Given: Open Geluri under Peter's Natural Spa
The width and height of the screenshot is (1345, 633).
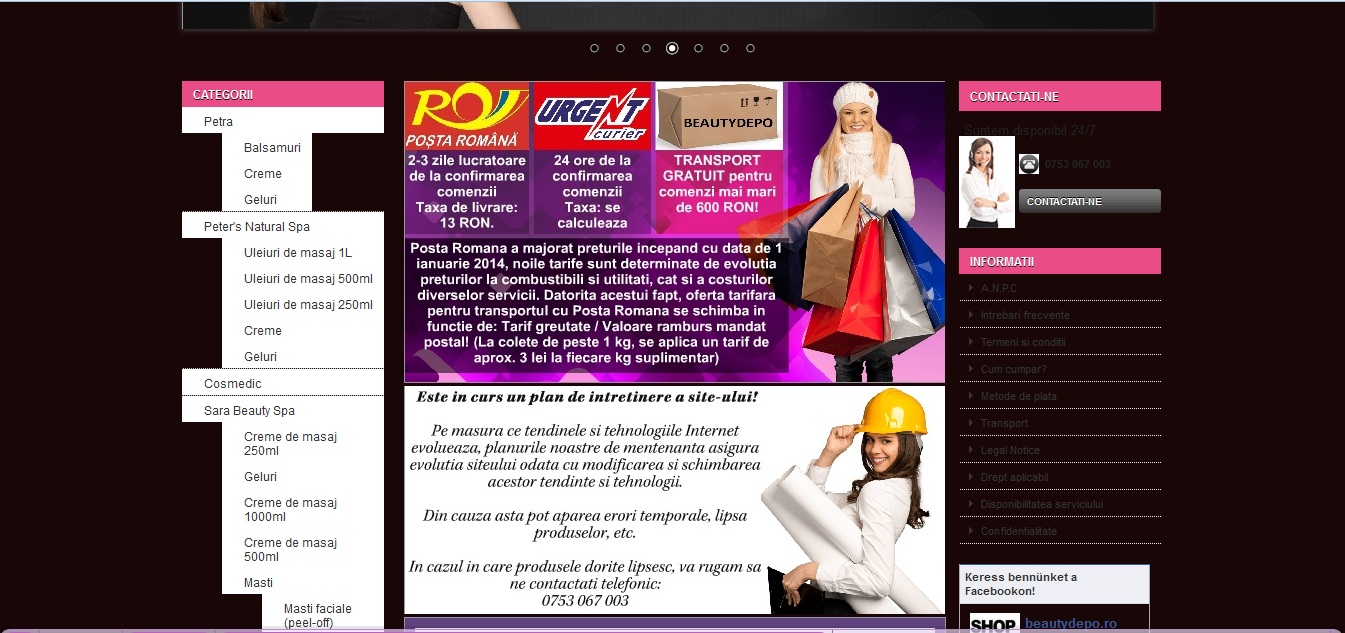Looking at the screenshot, I should 260,357.
